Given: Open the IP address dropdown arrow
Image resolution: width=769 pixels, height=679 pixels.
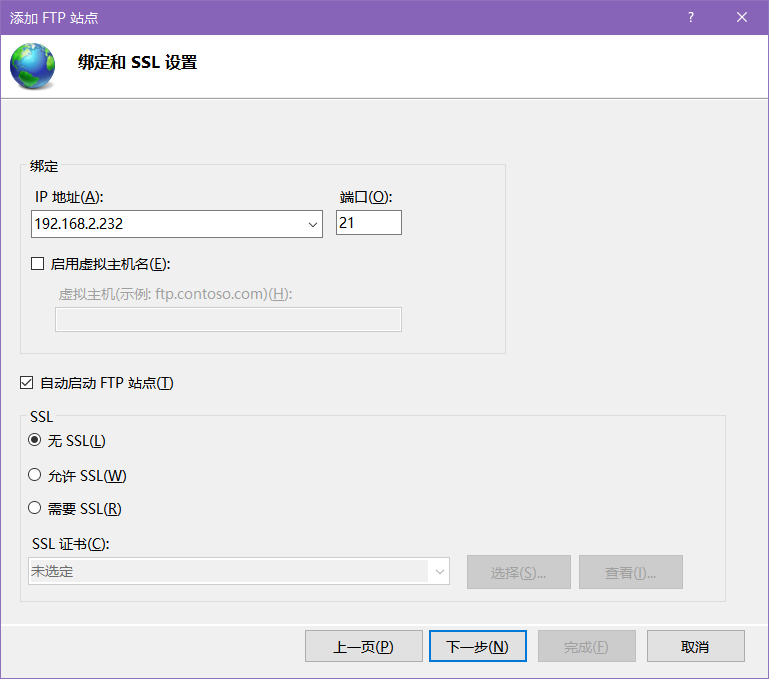Looking at the screenshot, I should click(x=312, y=224).
